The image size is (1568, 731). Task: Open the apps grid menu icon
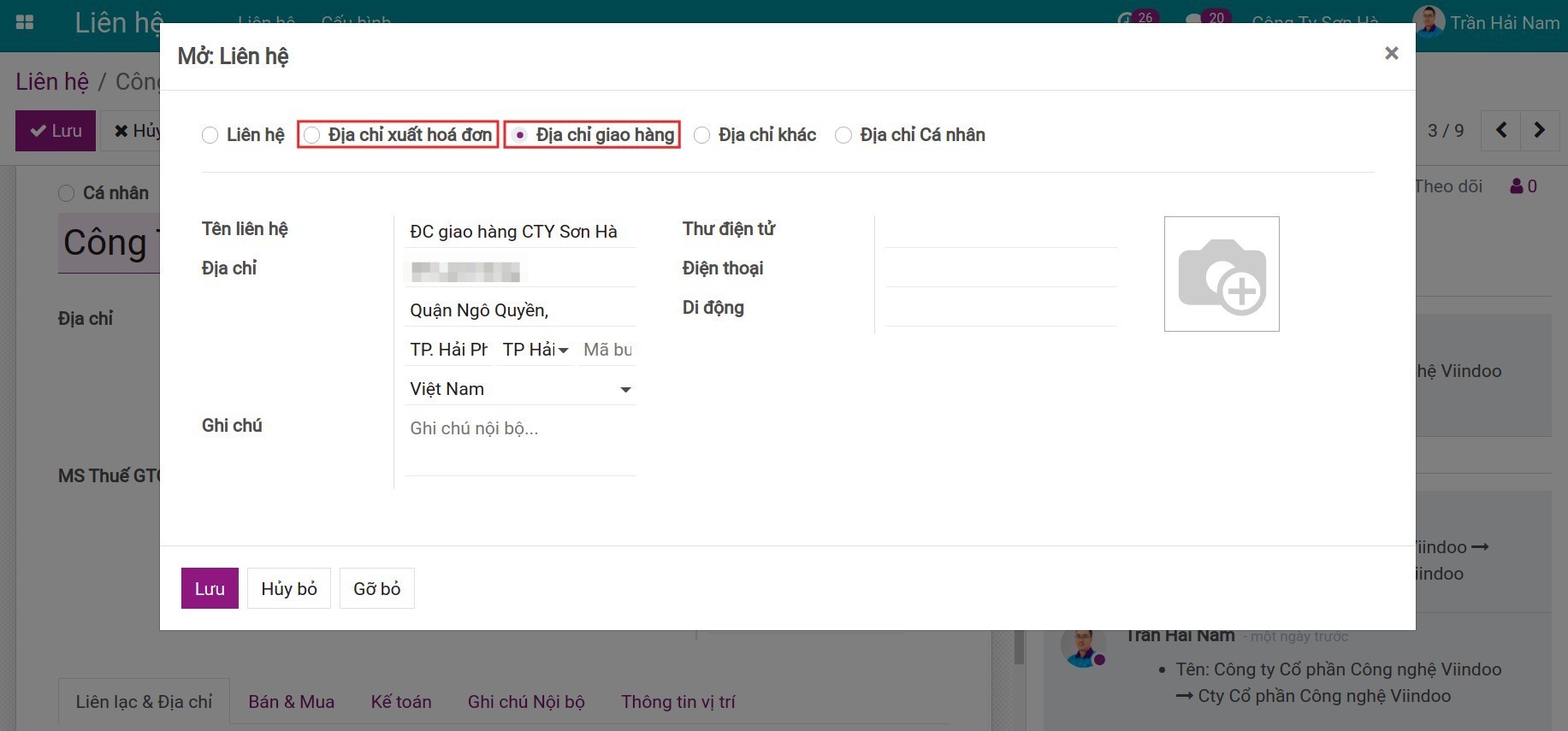point(25,22)
